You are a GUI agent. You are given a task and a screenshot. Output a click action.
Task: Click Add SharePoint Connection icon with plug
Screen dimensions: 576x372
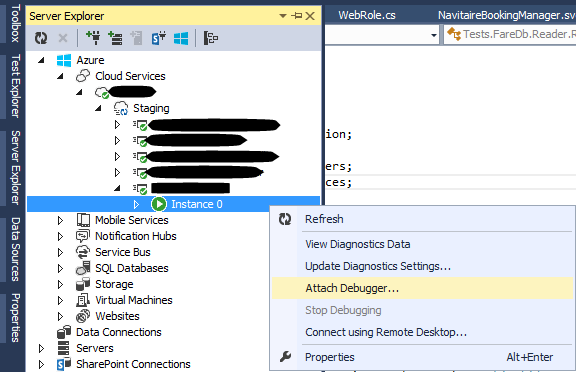(159, 38)
